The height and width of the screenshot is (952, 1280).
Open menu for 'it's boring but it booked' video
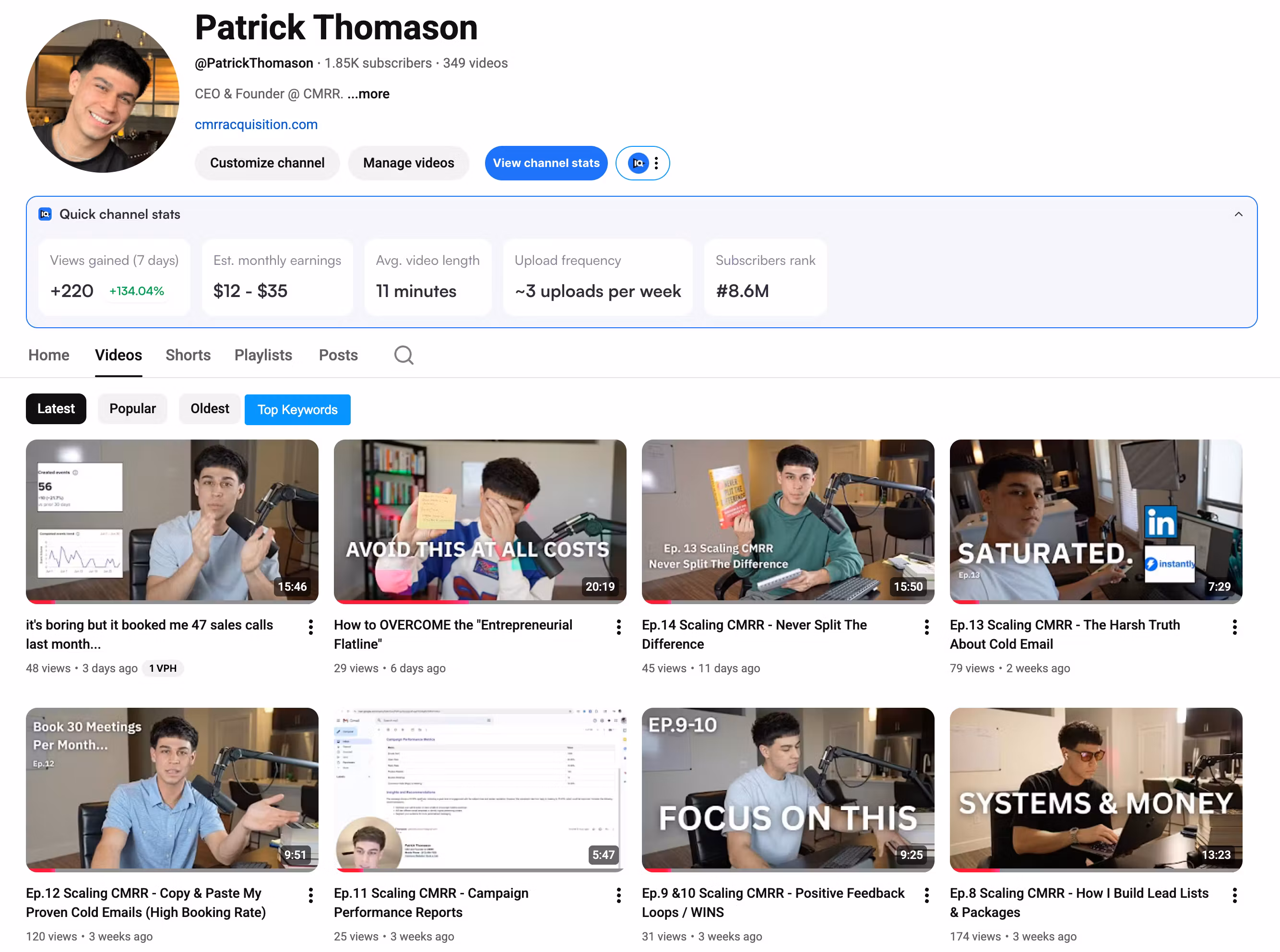310,627
